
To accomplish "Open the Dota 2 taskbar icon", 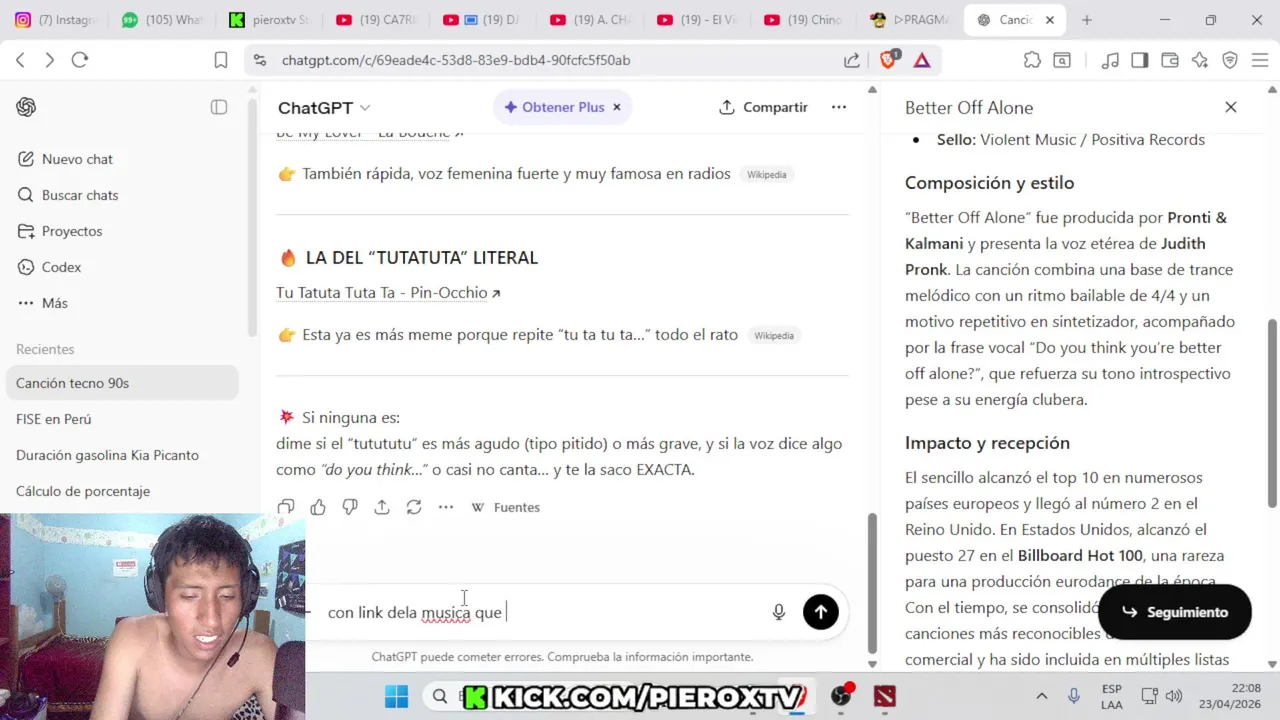I will 885,696.
